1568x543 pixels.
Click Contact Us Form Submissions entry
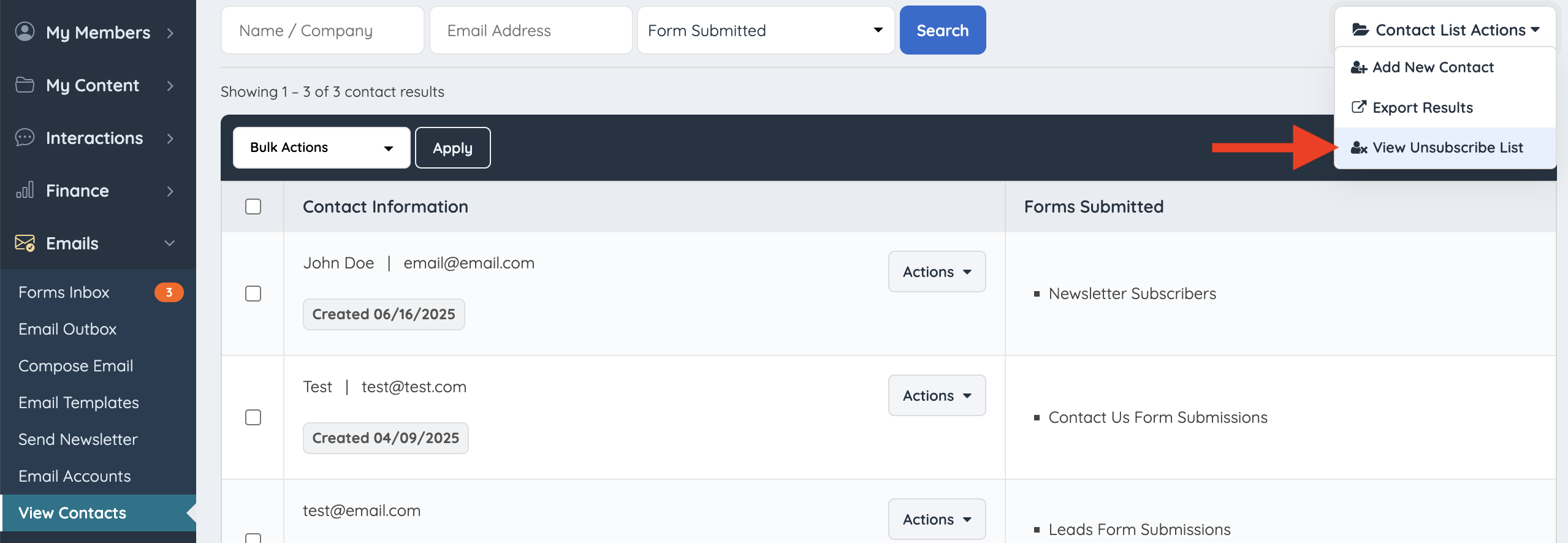(x=1158, y=417)
